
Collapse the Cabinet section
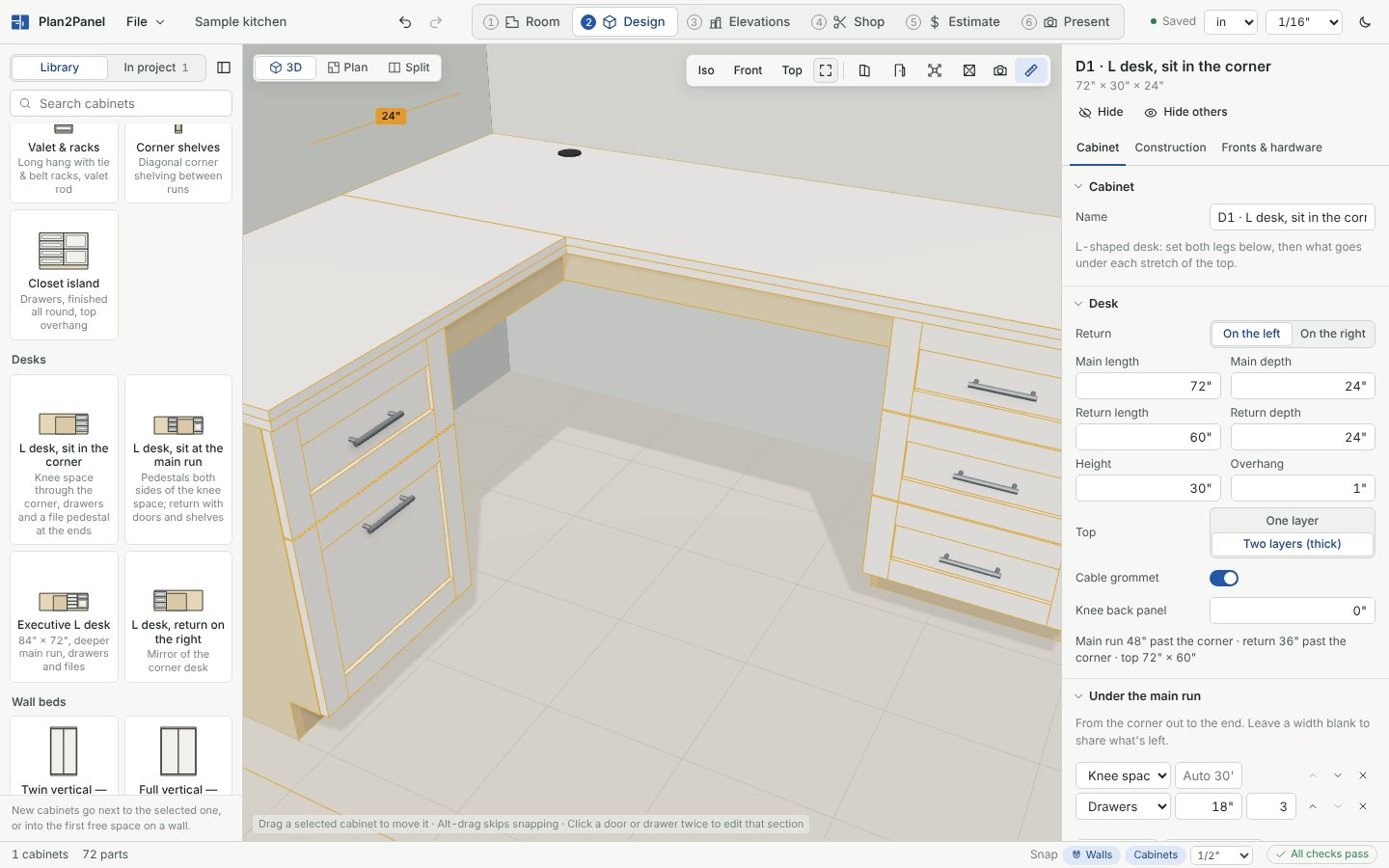(x=1104, y=187)
